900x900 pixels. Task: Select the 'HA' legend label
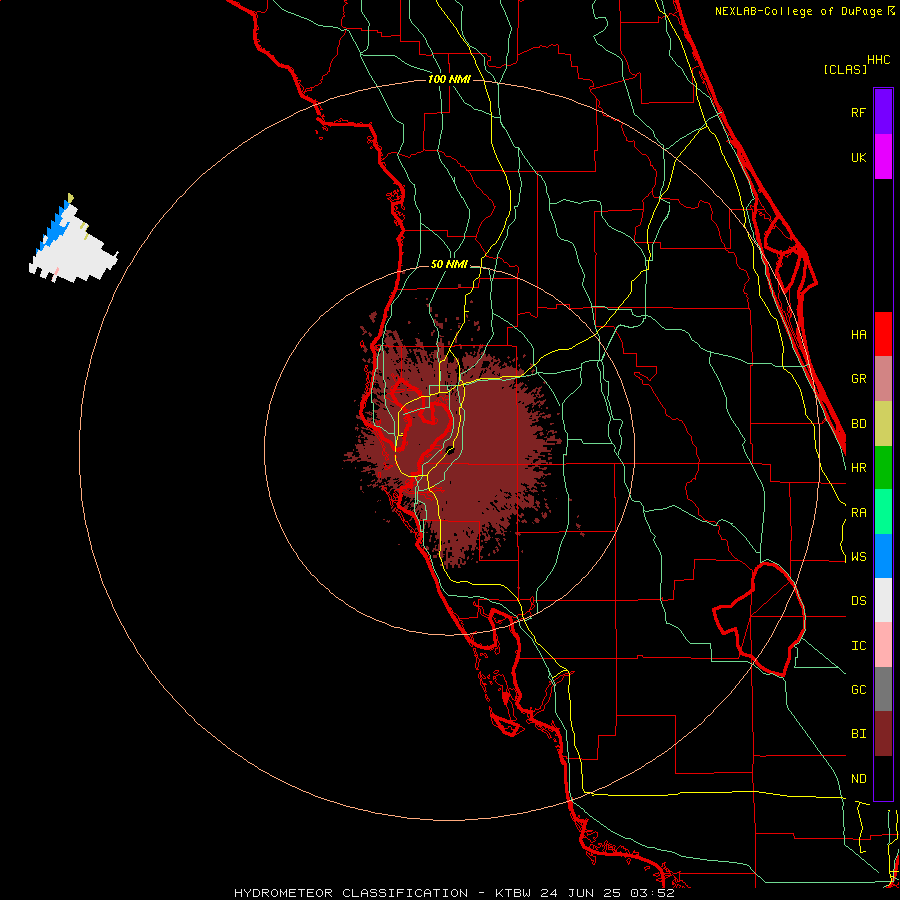pos(859,335)
